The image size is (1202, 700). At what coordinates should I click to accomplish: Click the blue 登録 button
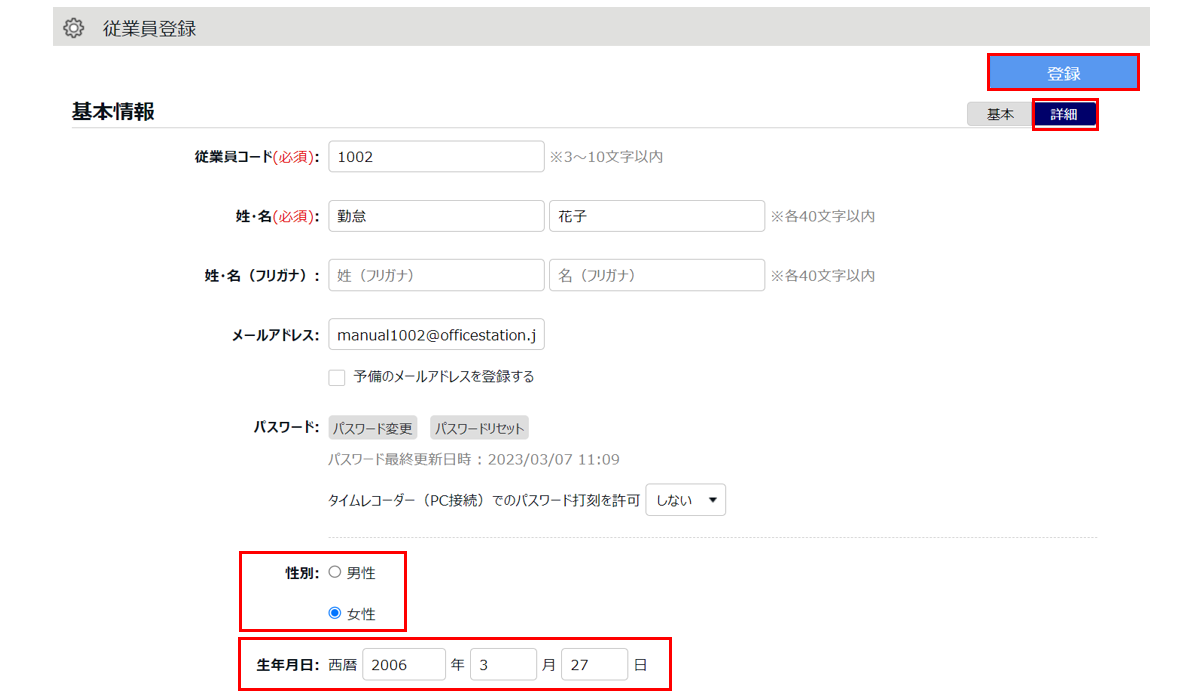coord(1064,73)
